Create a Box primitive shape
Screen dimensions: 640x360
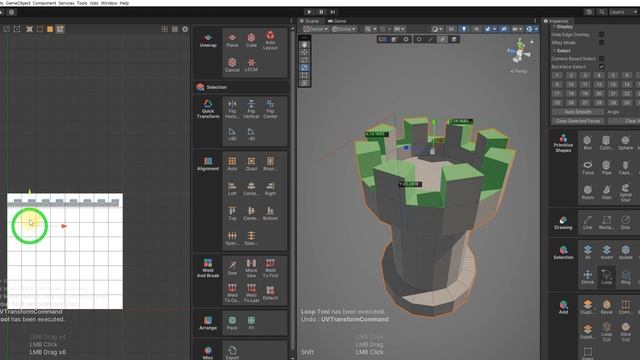[587, 143]
